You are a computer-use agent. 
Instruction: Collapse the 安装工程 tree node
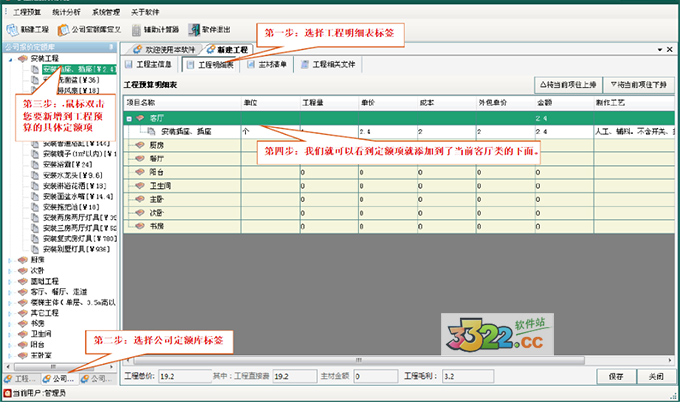click(10, 59)
